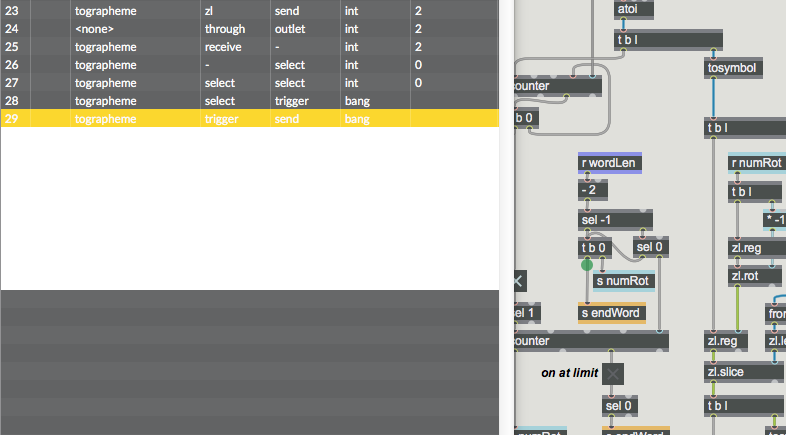Screen dimensions: 786x435
Task: Click green watchpoint dot below t b 0
Action: tap(587, 265)
